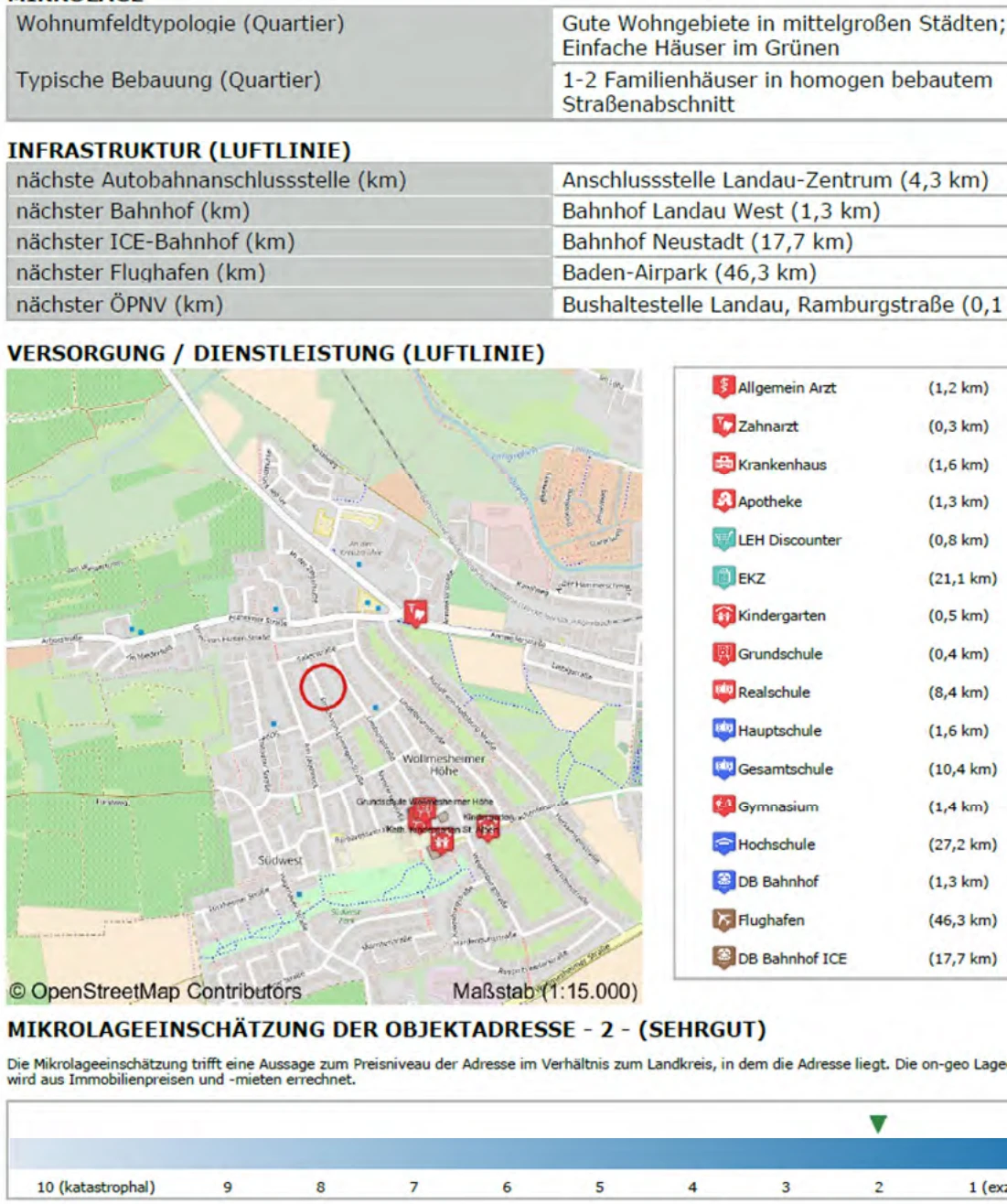Click the Krankenhaus legend icon
1007x1204 pixels.
723,464
